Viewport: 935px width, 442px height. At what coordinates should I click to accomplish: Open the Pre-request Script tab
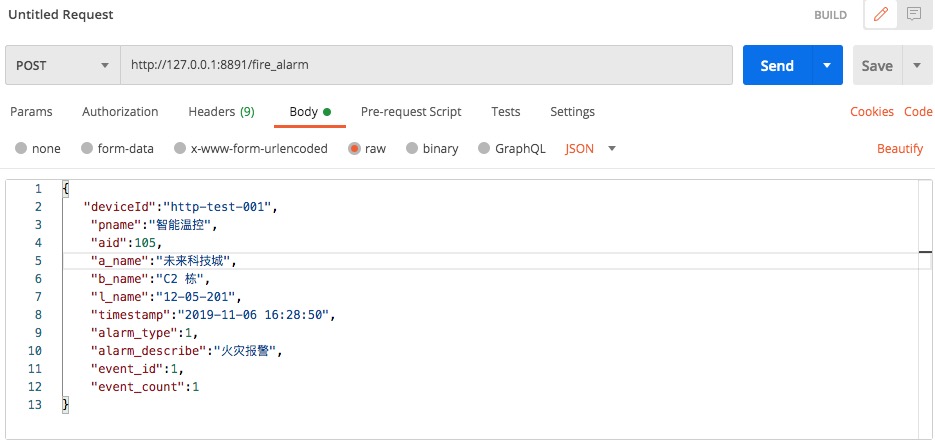click(x=411, y=112)
